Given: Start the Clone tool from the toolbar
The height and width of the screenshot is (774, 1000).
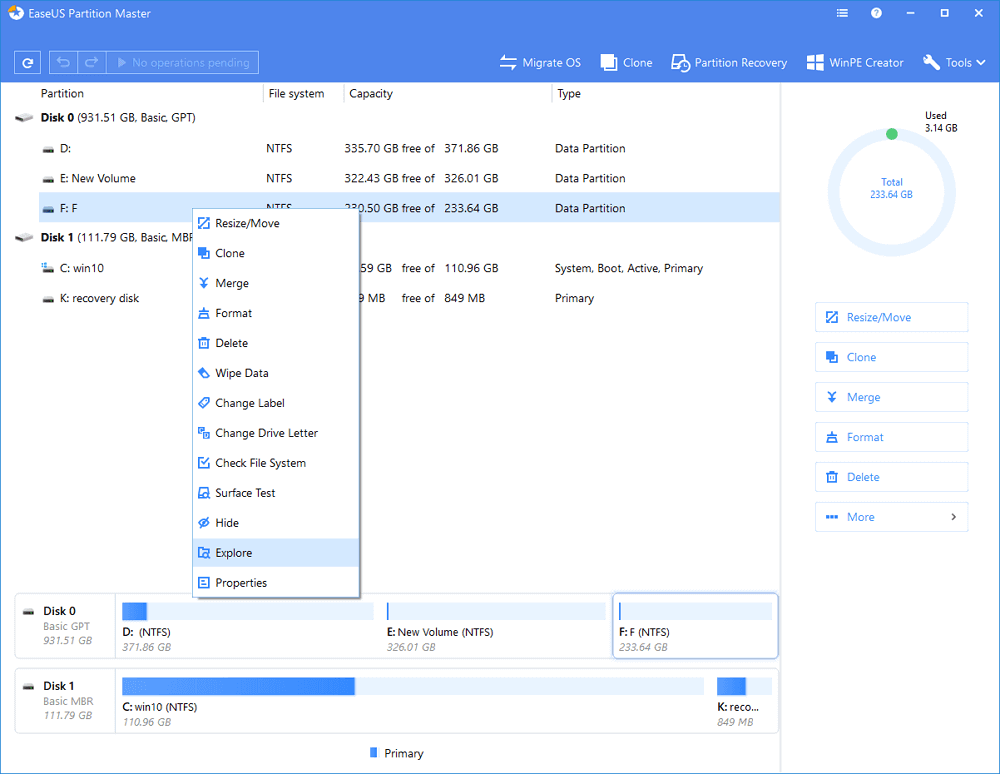Looking at the screenshot, I should click(x=625, y=62).
